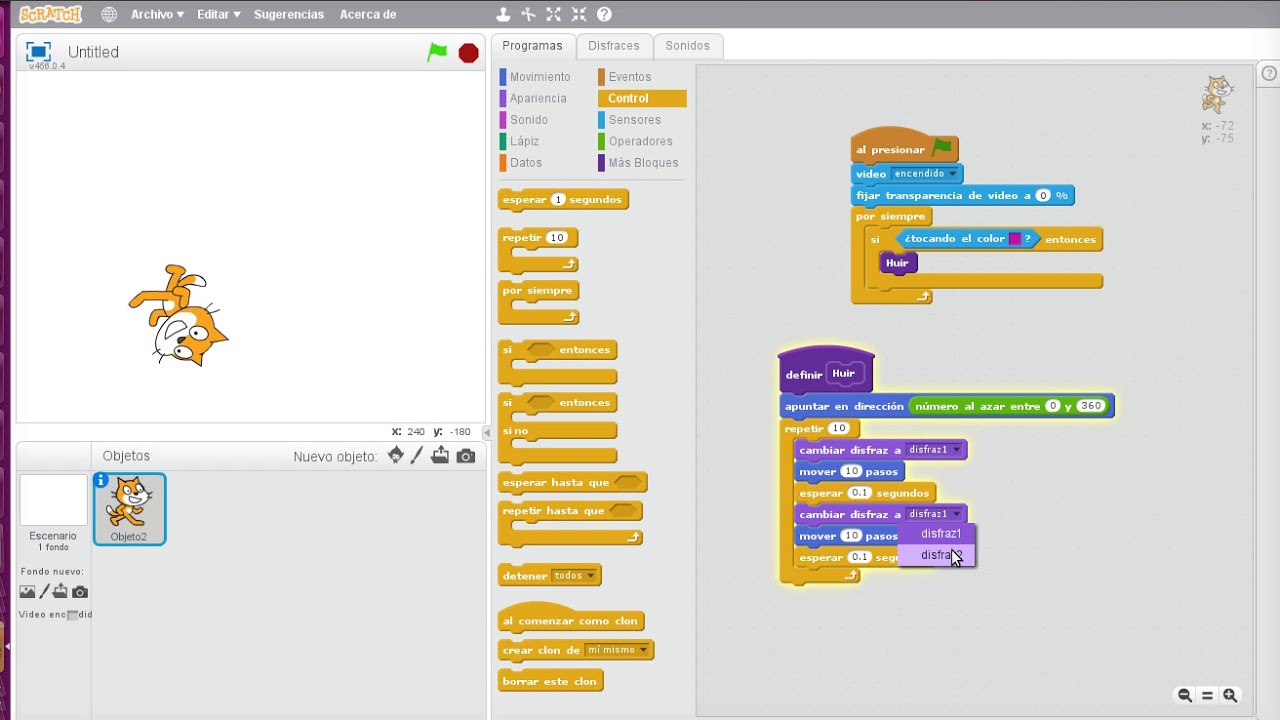
Task: Open Acerca de
Action: tap(368, 15)
